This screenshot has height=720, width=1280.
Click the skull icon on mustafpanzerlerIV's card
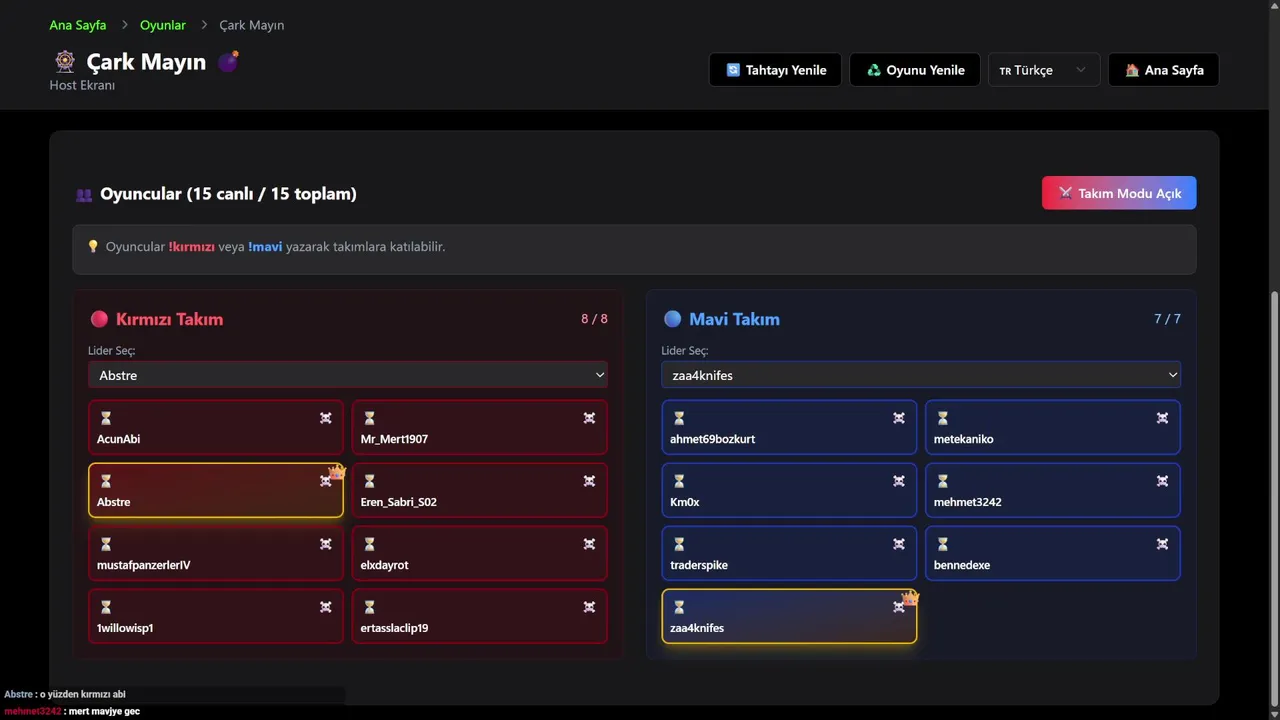coord(326,544)
